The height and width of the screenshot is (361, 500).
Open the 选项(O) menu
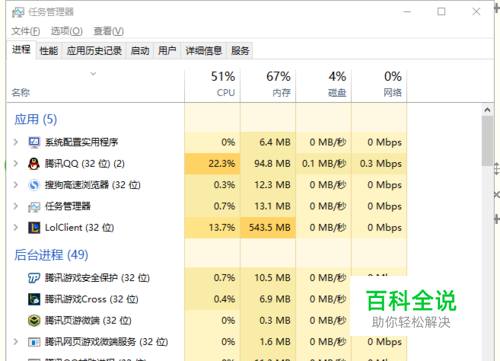coord(67,31)
